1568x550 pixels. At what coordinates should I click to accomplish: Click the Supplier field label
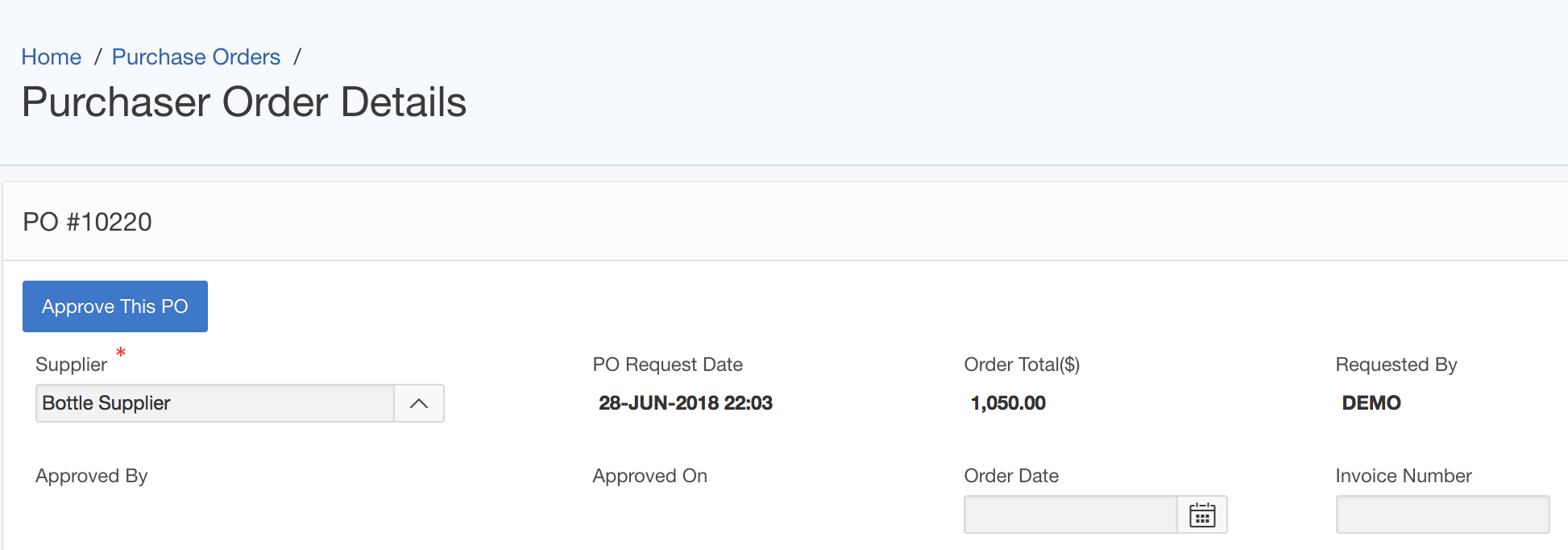click(x=71, y=365)
